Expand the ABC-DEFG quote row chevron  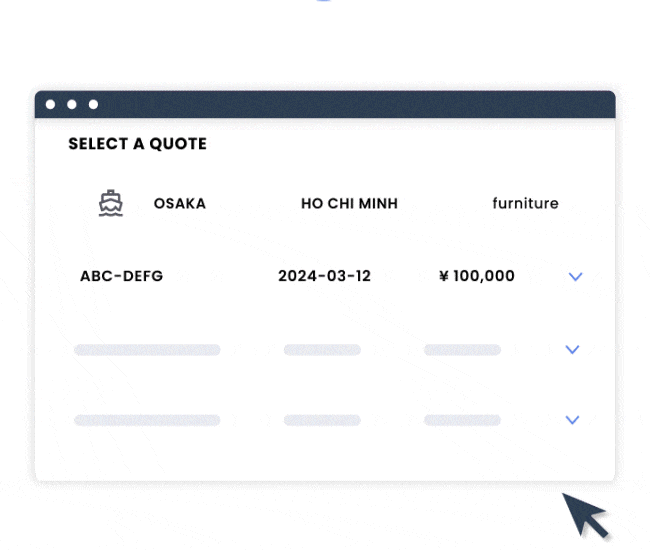(575, 277)
